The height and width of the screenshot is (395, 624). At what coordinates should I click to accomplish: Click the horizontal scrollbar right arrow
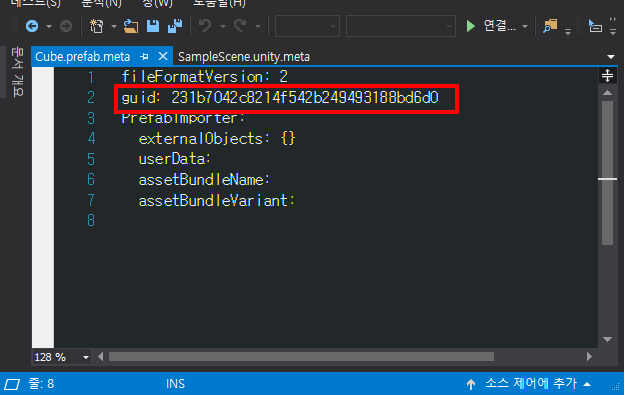click(589, 357)
